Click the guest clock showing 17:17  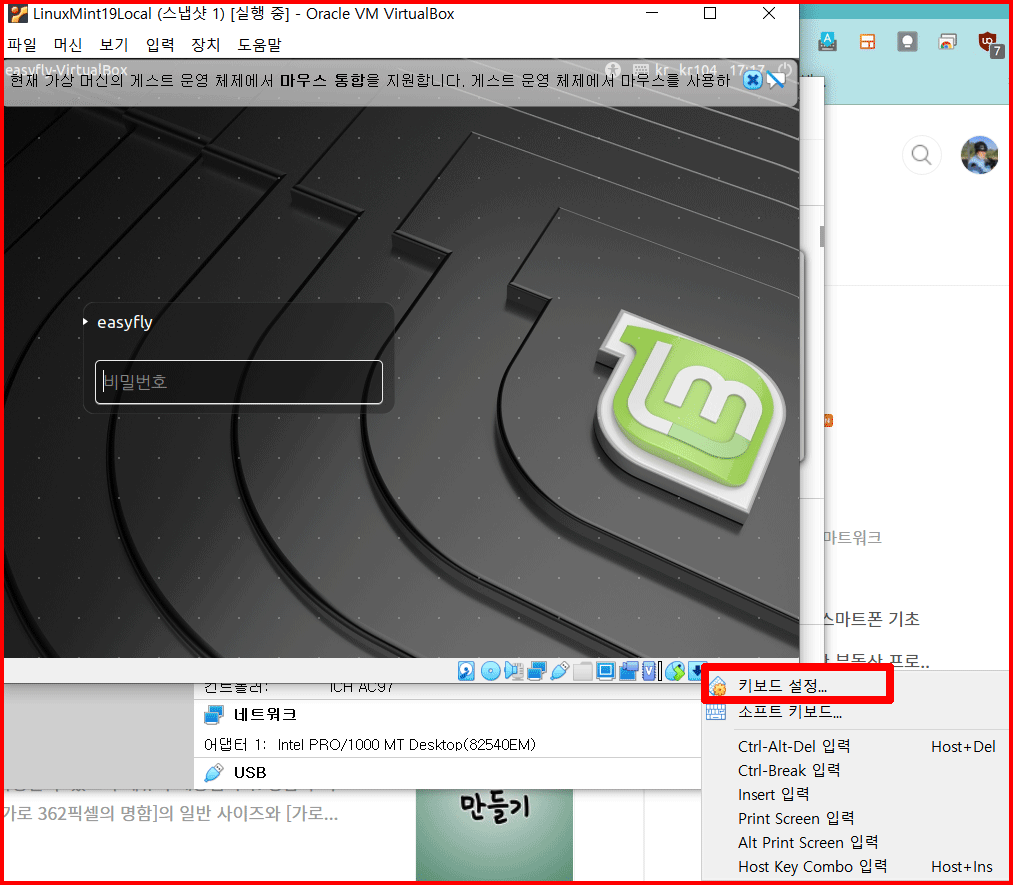pos(747,69)
